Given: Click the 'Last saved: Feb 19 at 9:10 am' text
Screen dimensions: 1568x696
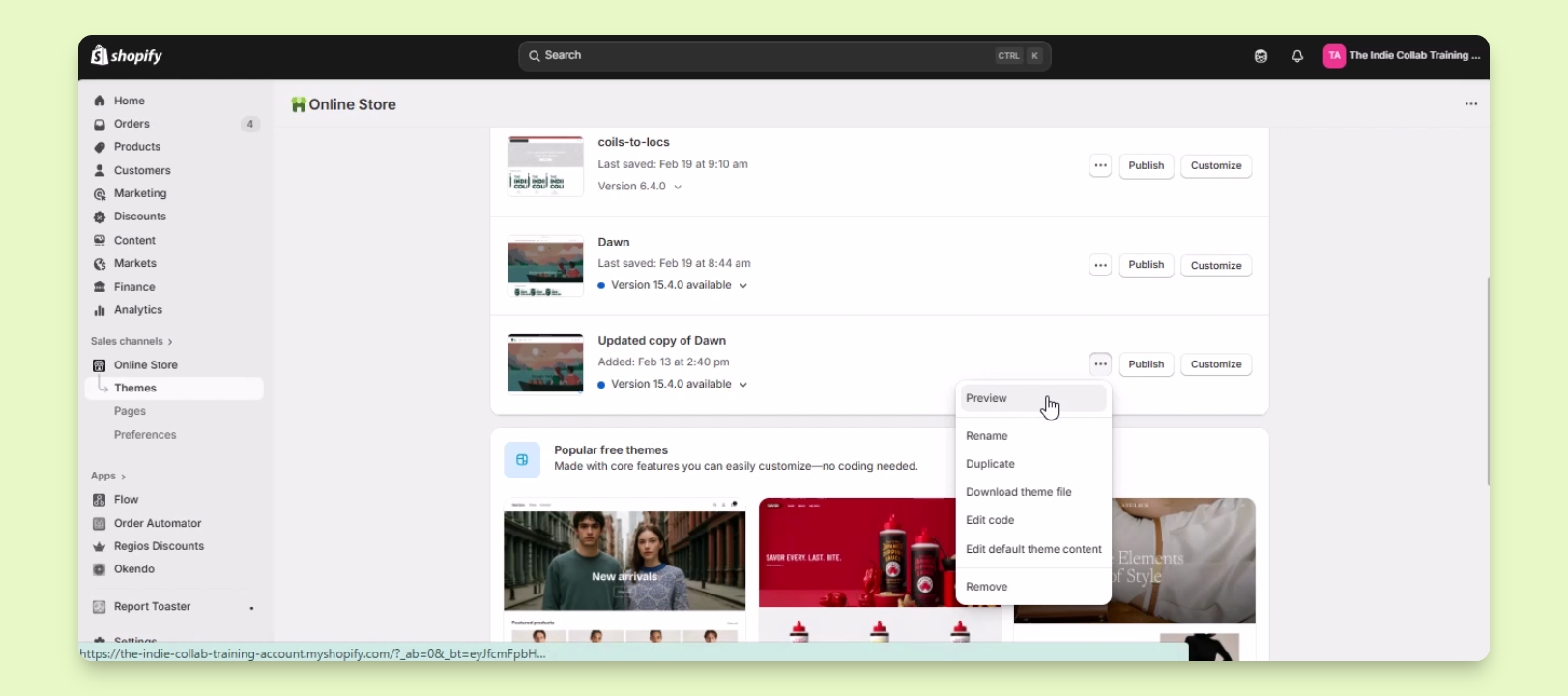Looking at the screenshot, I should click(x=673, y=164).
